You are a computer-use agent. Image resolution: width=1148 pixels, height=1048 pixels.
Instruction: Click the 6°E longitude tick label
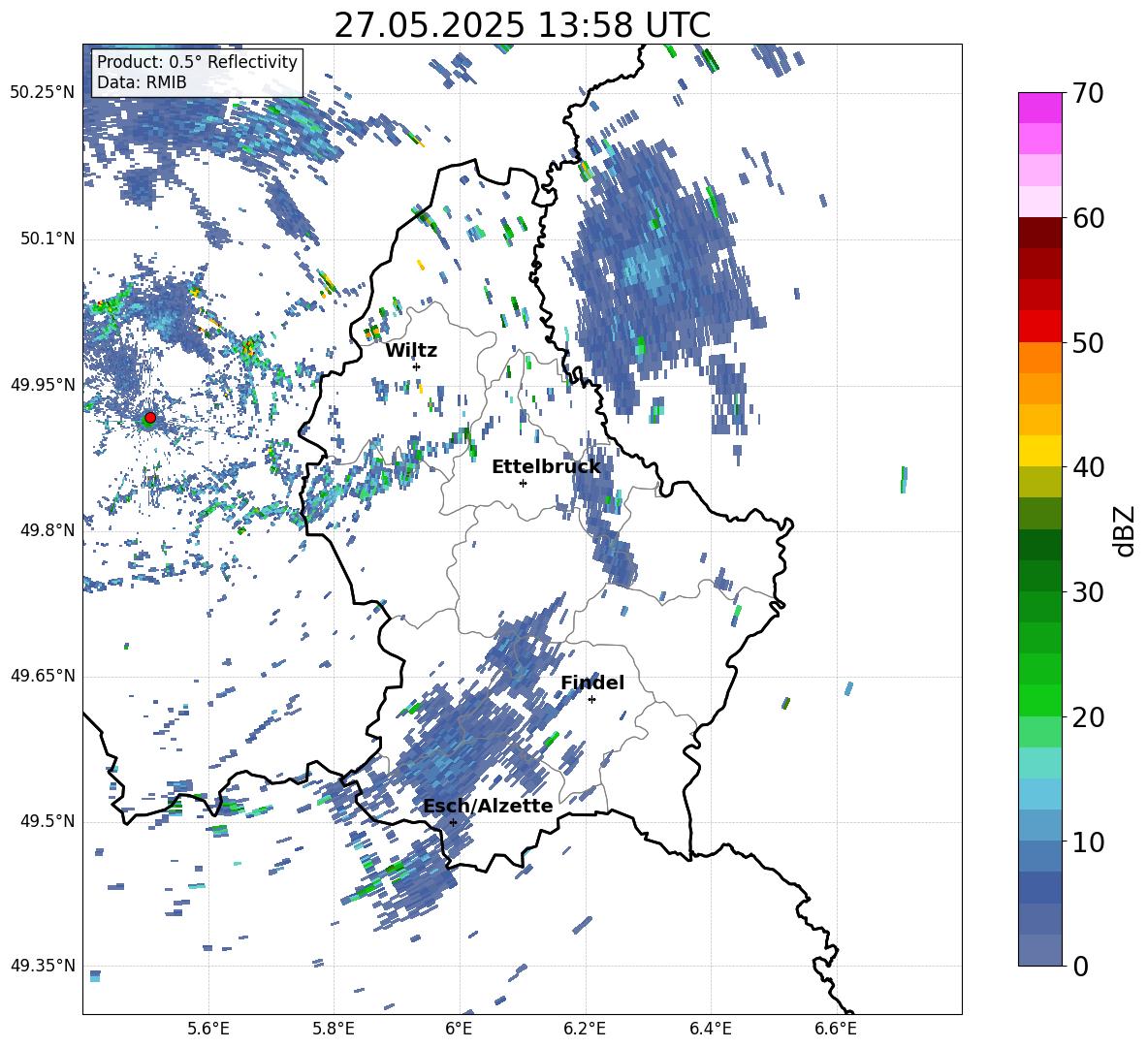459,1030
